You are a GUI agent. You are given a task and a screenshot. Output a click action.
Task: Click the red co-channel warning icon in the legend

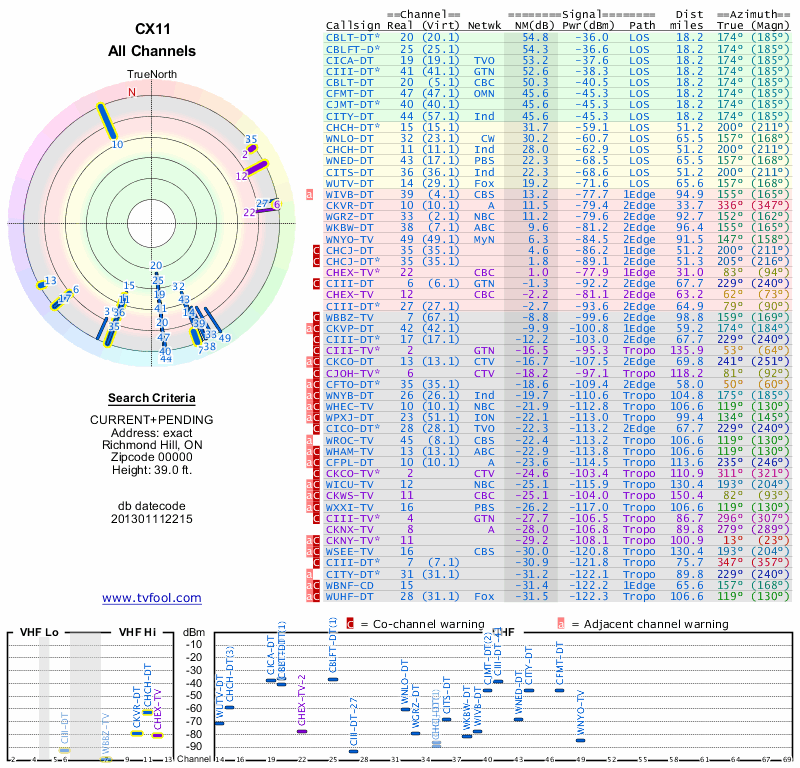pyautogui.click(x=350, y=624)
